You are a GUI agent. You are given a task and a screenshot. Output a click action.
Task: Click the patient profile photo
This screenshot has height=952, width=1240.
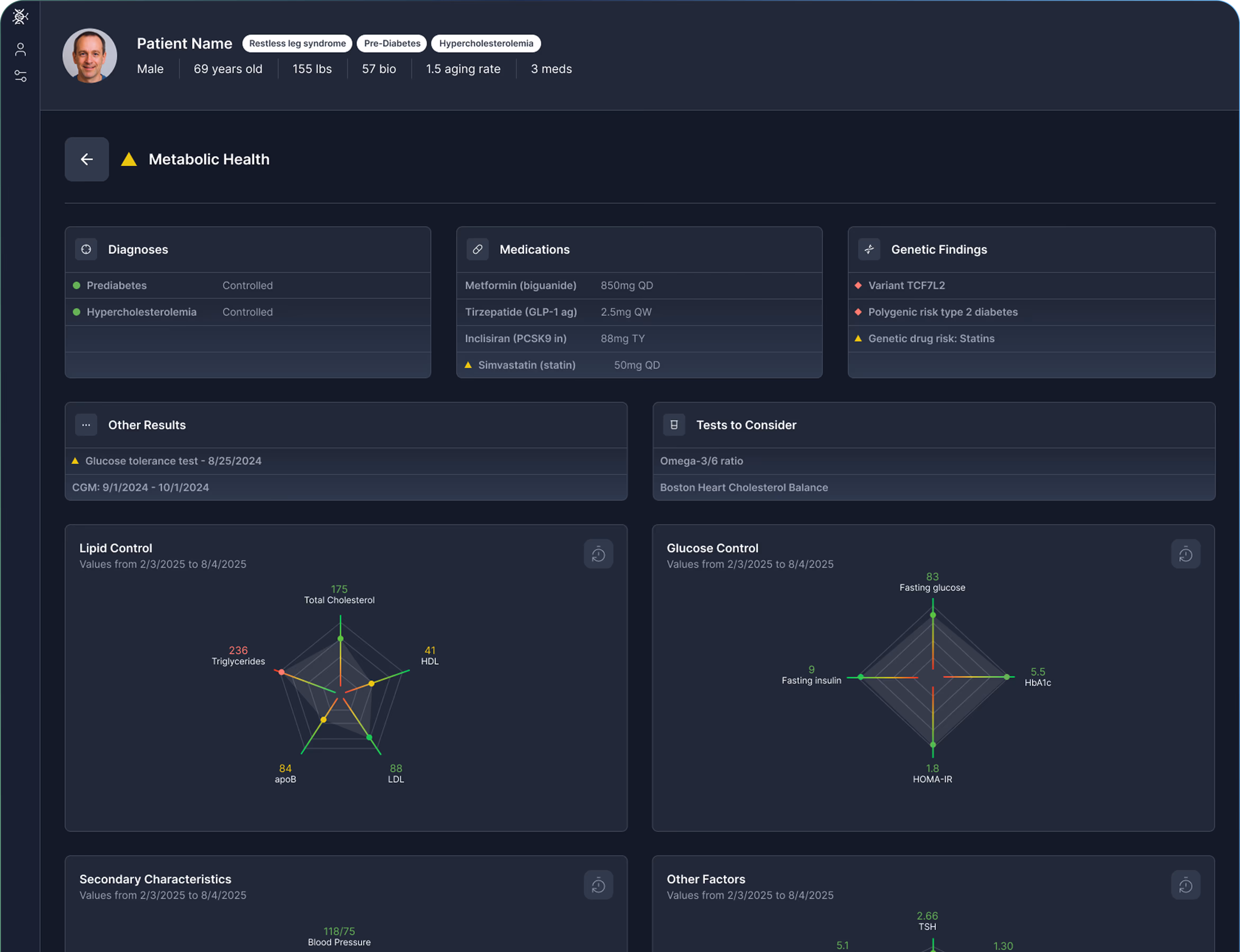90,56
